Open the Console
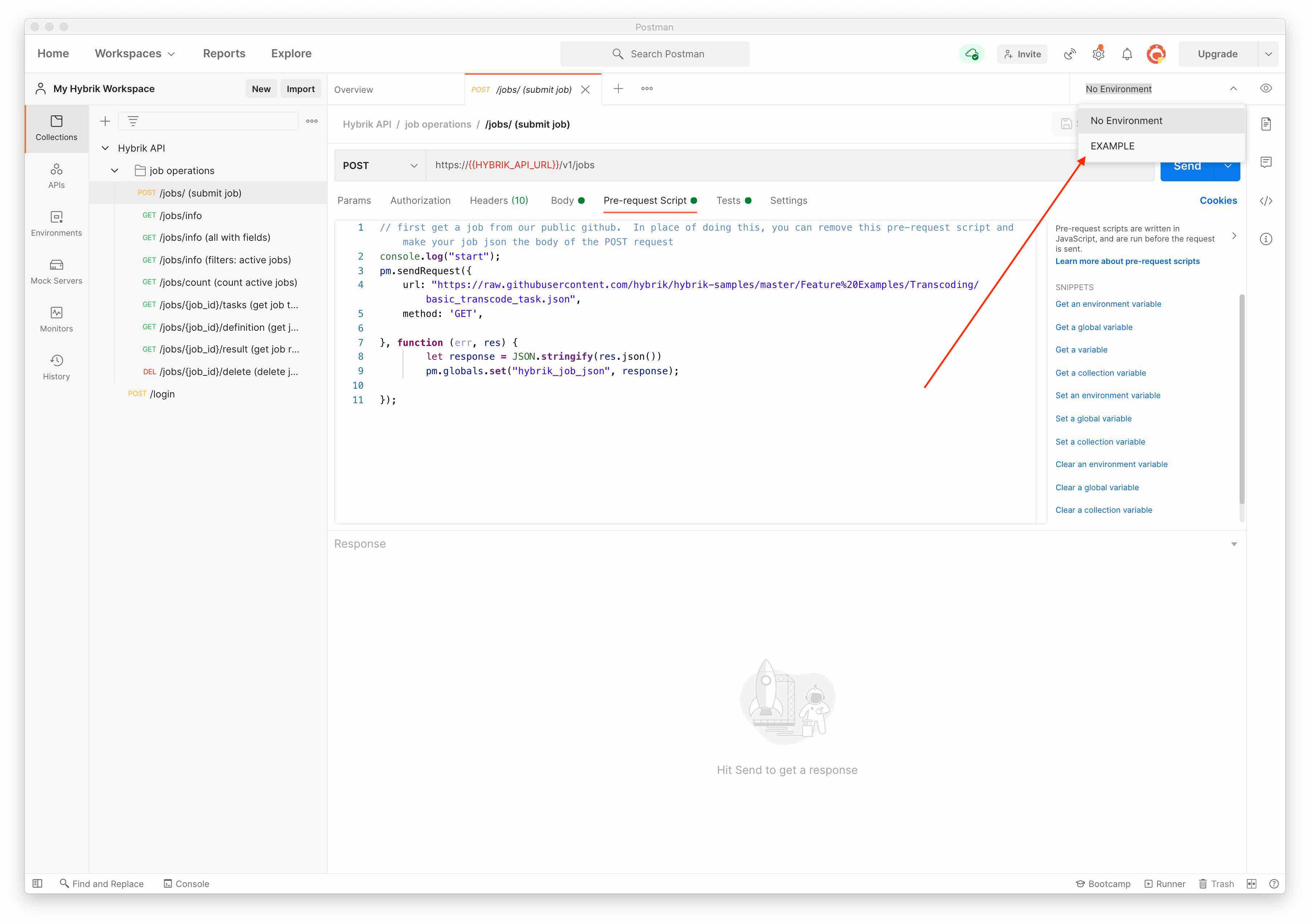 (186, 883)
